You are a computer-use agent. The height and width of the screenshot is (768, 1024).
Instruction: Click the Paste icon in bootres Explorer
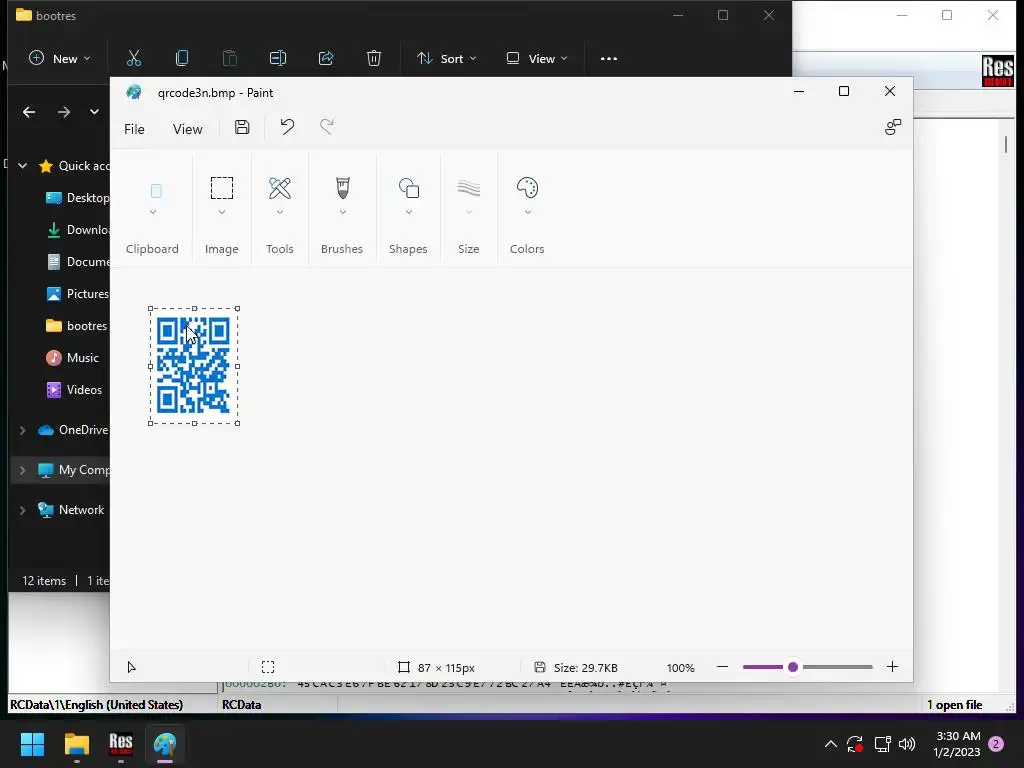pyautogui.click(x=230, y=59)
